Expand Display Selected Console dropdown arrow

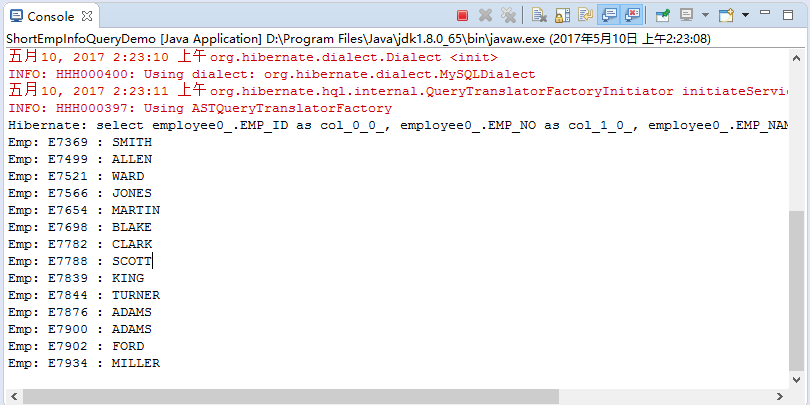pos(705,15)
